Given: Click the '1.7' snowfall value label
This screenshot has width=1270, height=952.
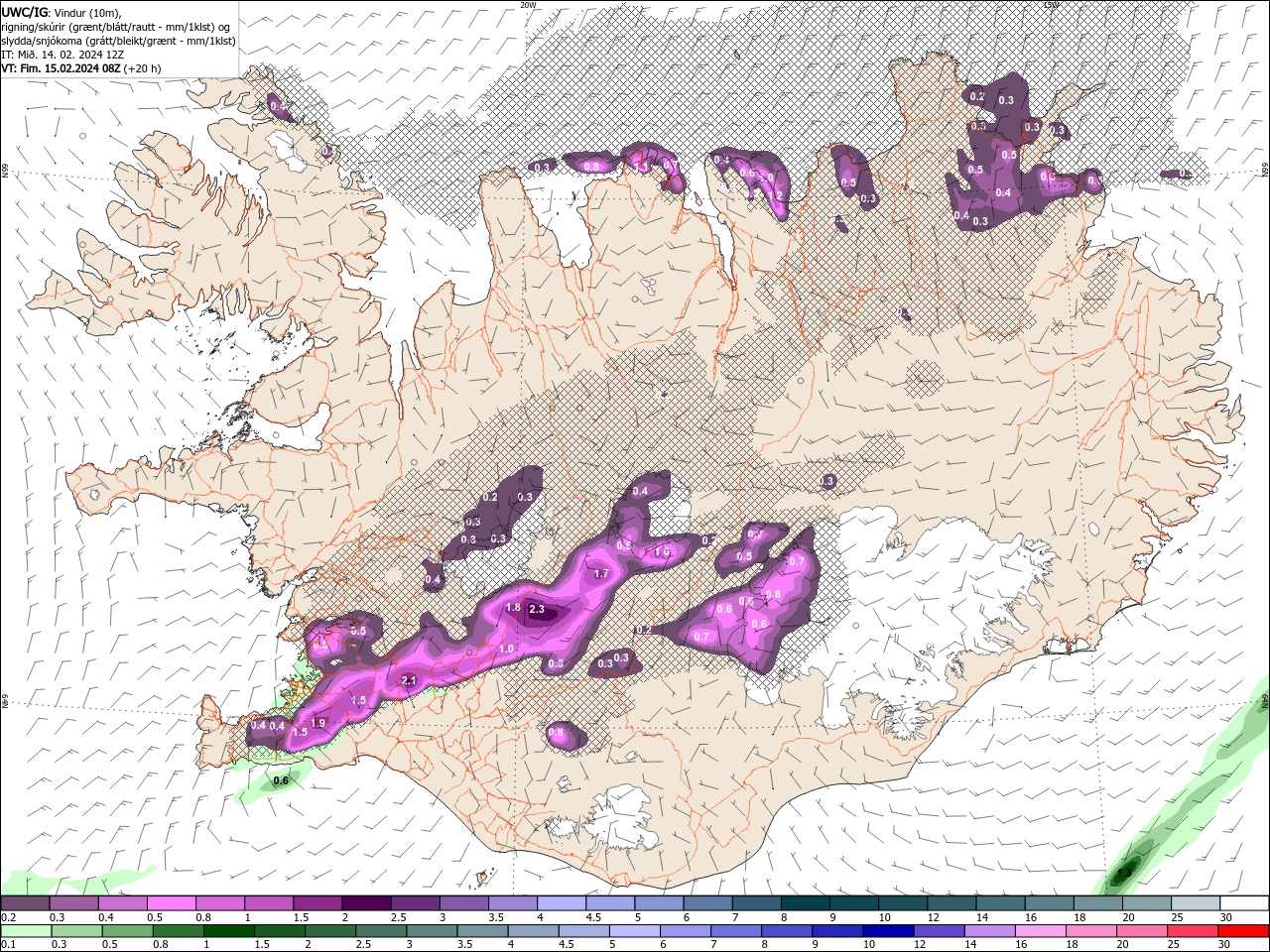Looking at the screenshot, I should click(x=601, y=573).
